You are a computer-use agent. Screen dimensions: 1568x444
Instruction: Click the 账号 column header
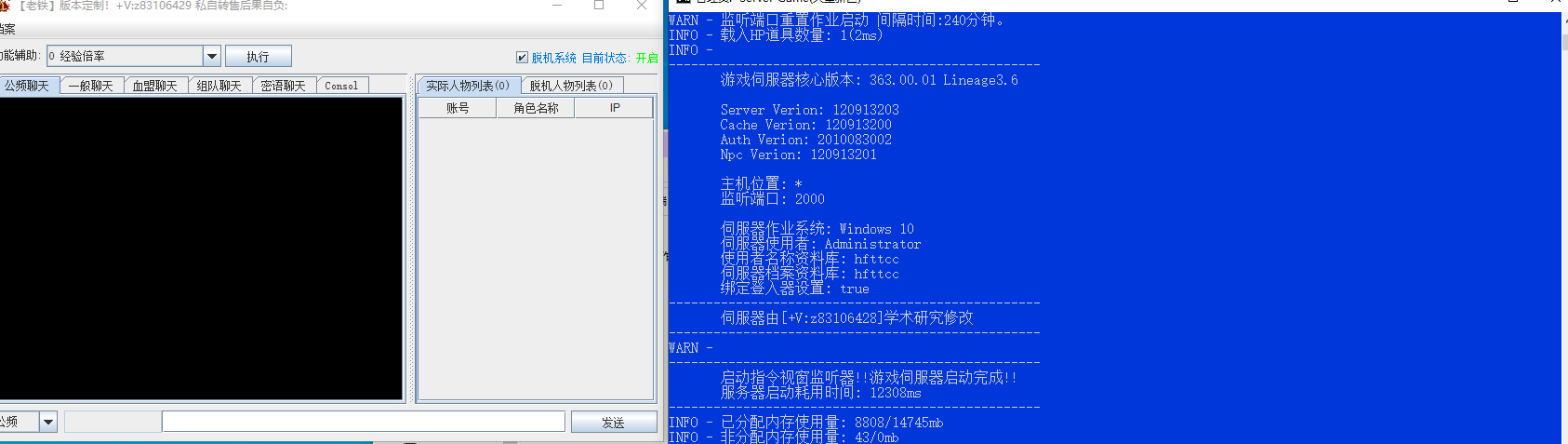point(458,108)
